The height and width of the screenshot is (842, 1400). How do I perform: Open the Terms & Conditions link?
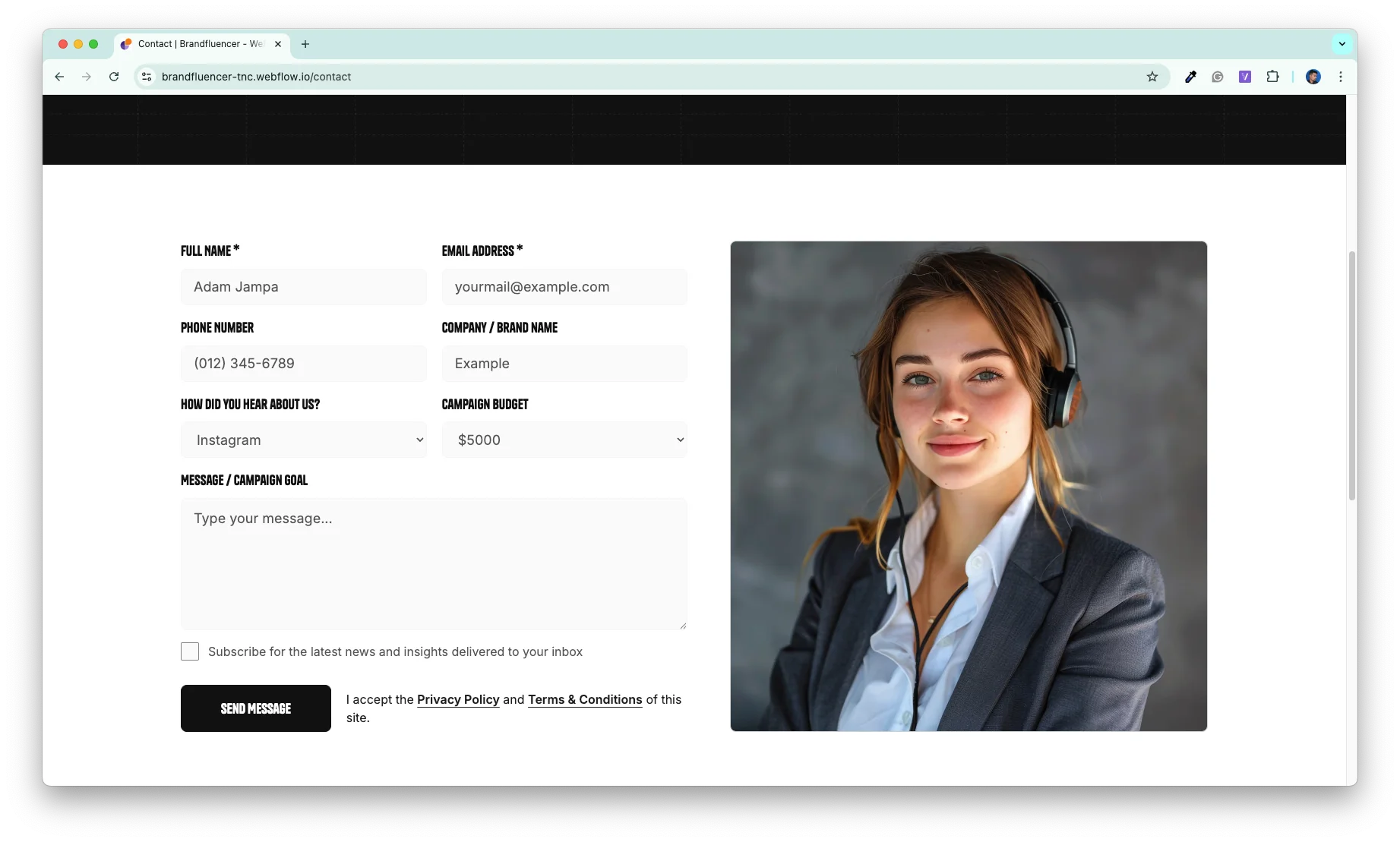click(x=584, y=699)
